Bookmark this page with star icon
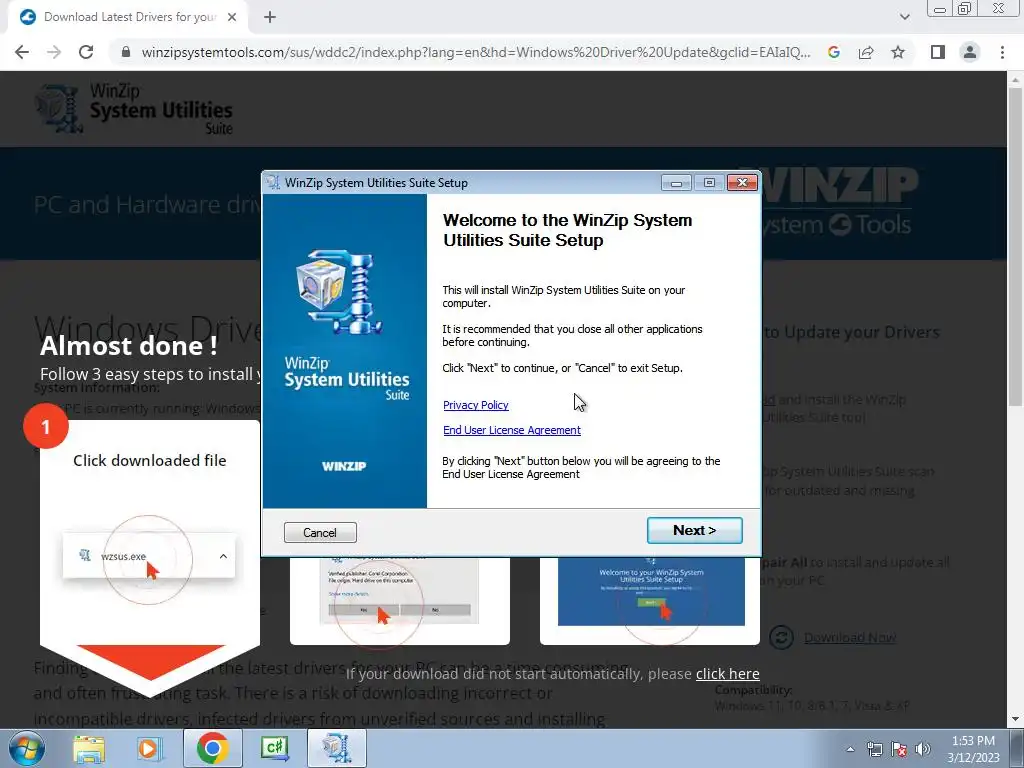Image resolution: width=1024 pixels, height=768 pixels. click(898, 52)
